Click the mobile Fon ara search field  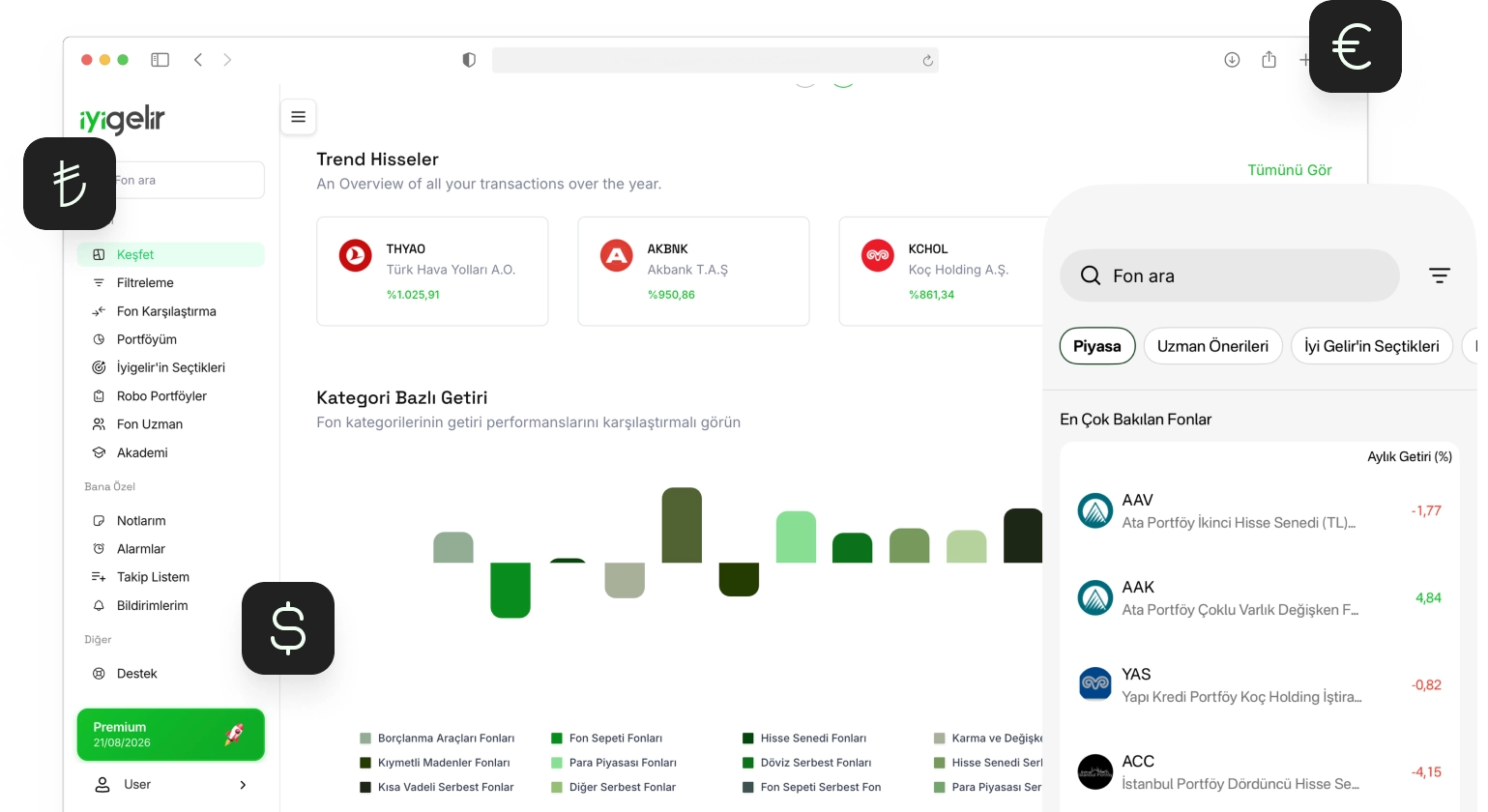coord(1230,275)
